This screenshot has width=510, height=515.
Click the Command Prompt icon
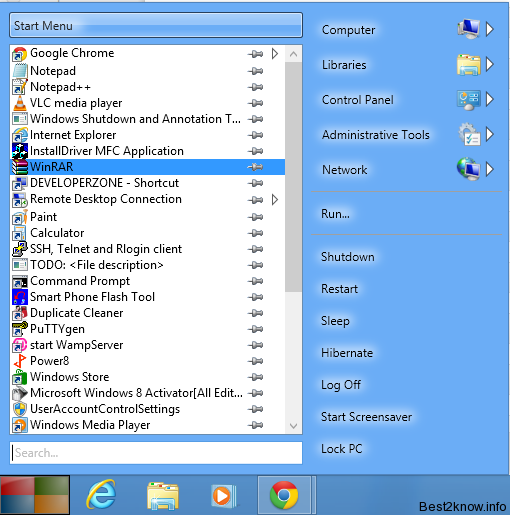(20, 281)
